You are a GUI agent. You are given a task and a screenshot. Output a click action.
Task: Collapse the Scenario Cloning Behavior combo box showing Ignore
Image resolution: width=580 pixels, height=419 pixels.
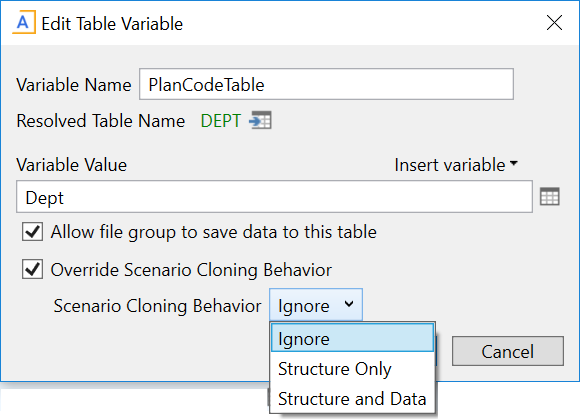[x=316, y=305]
